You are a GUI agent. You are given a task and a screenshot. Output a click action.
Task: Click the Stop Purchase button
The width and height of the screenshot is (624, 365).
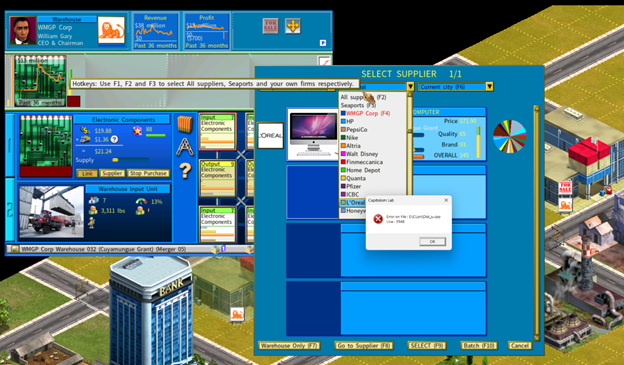(148, 174)
